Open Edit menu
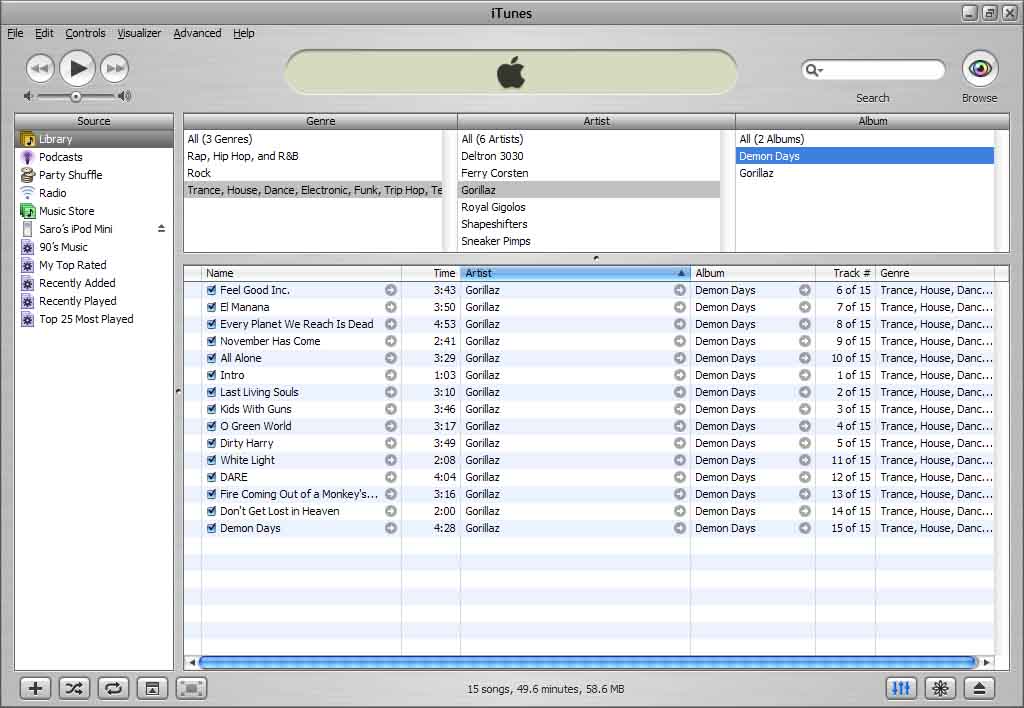The height and width of the screenshot is (708, 1024). 44,33
